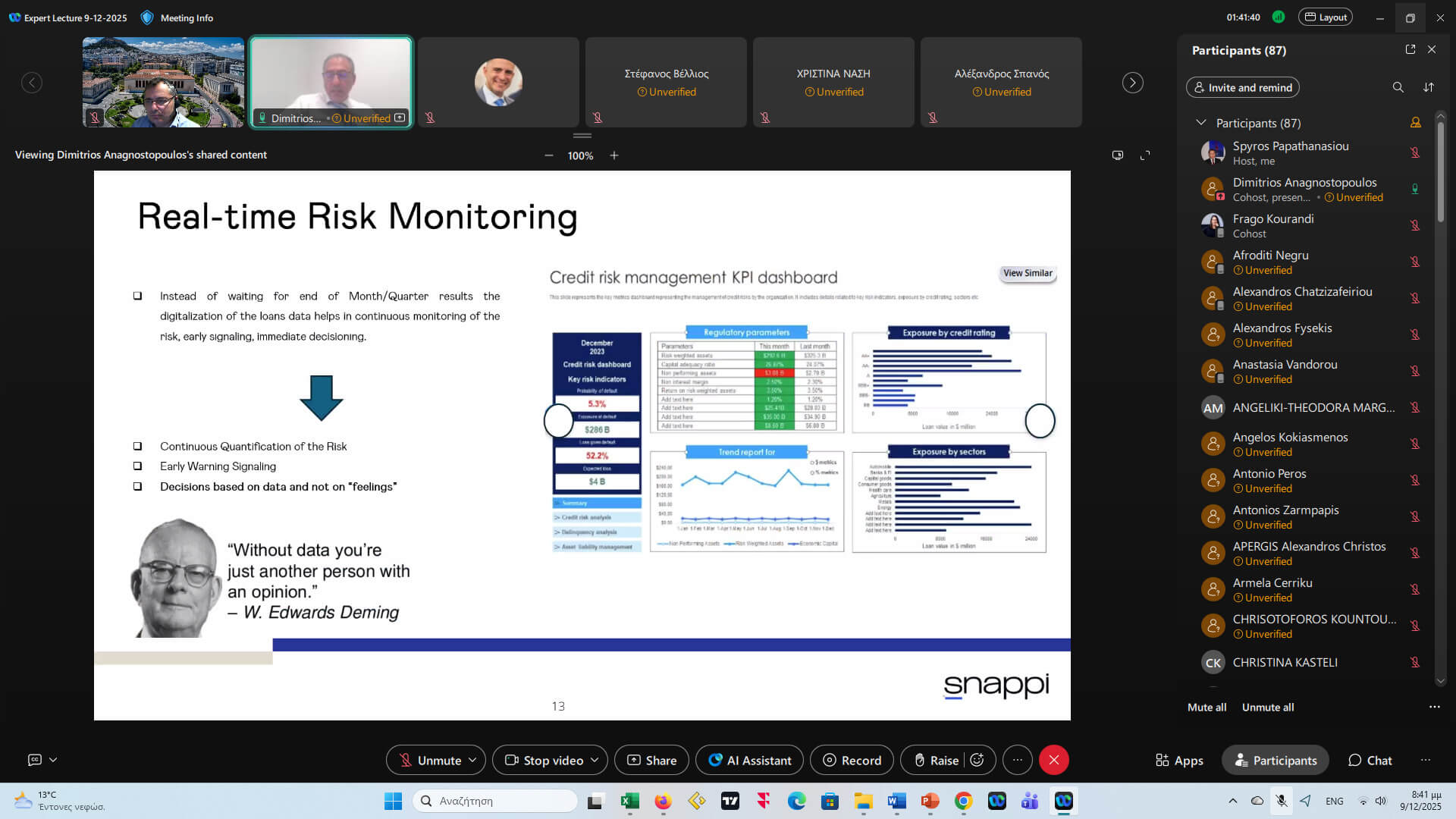Open the audio options dropdown beside Unmute
The width and height of the screenshot is (1456, 819).
[x=472, y=760]
